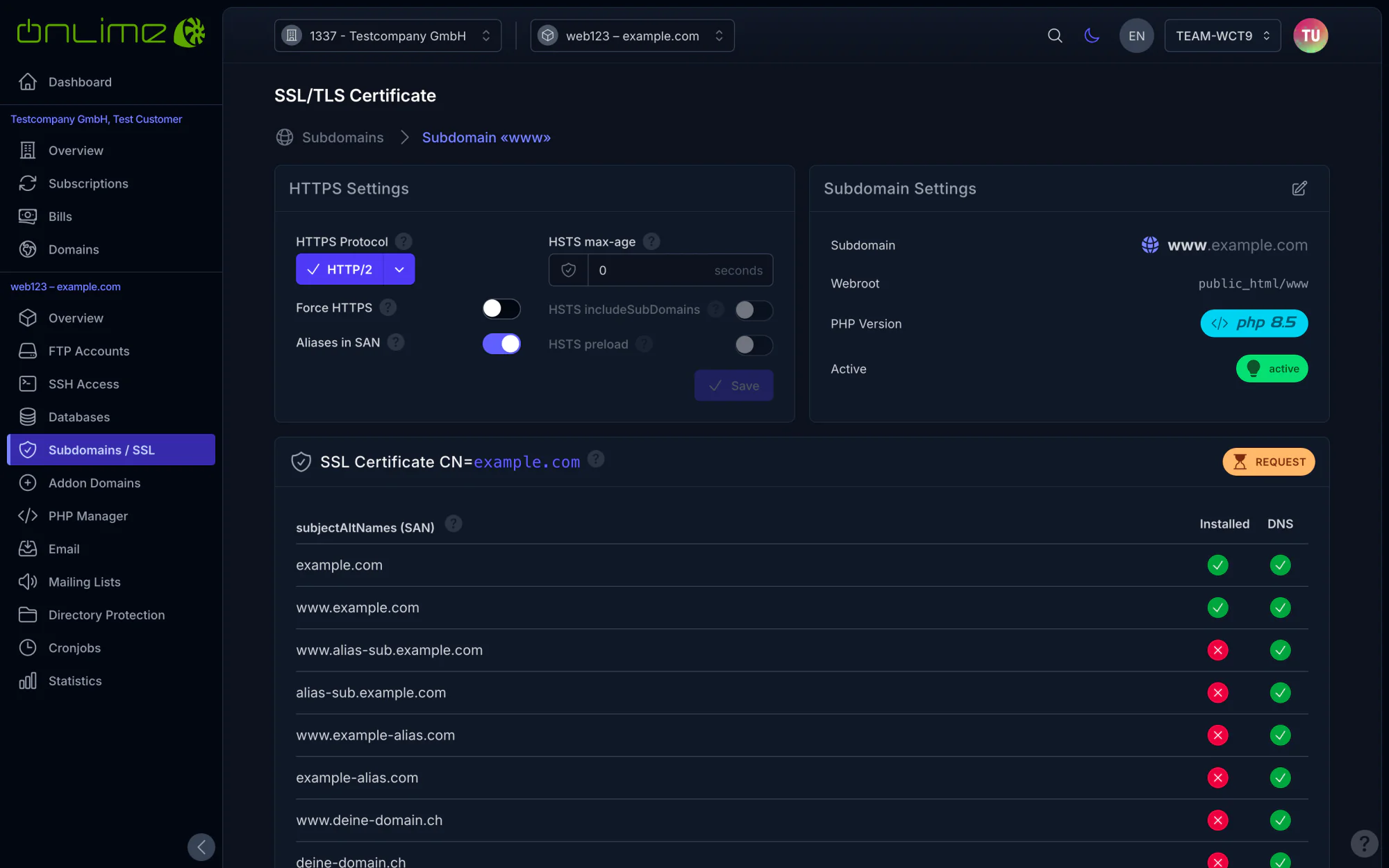Open the EN language selector
The width and height of the screenshot is (1389, 868).
1136,35
